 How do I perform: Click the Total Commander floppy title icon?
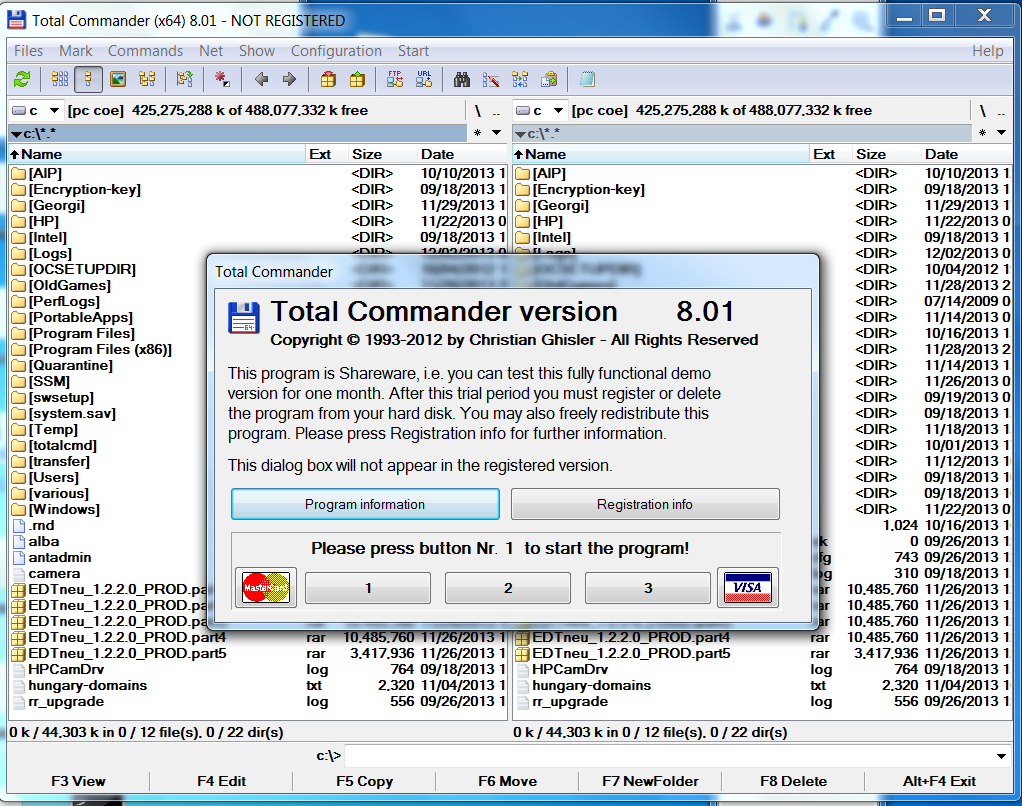tap(16, 20)
